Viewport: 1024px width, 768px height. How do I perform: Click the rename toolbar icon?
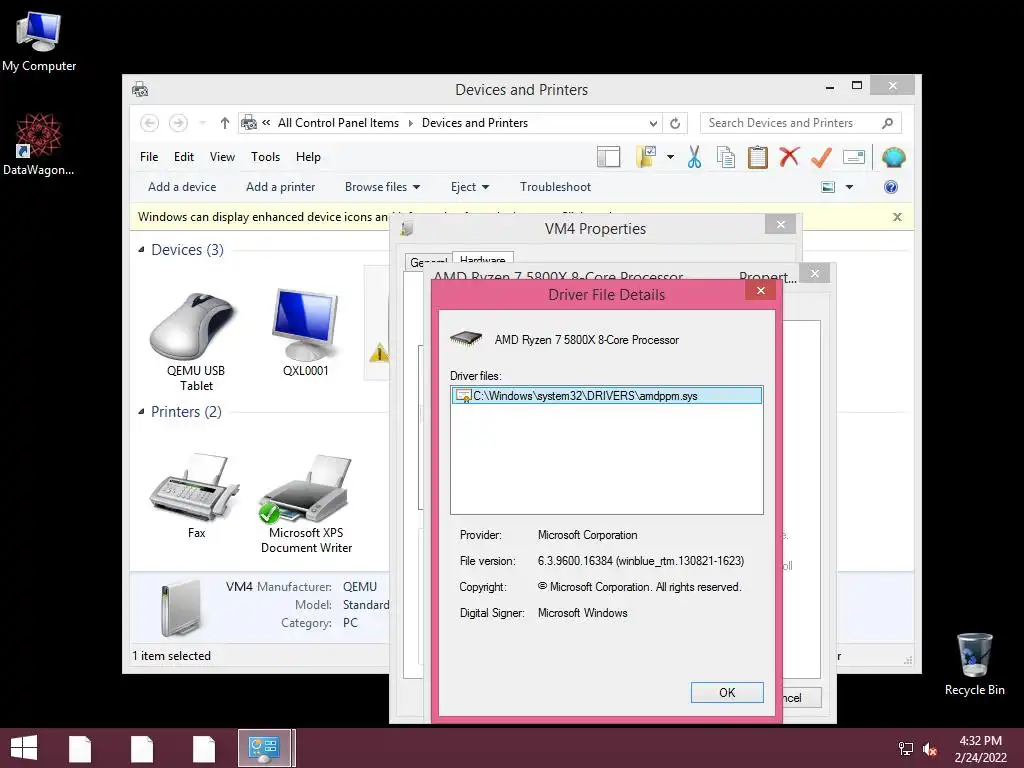tap(854, 157)
